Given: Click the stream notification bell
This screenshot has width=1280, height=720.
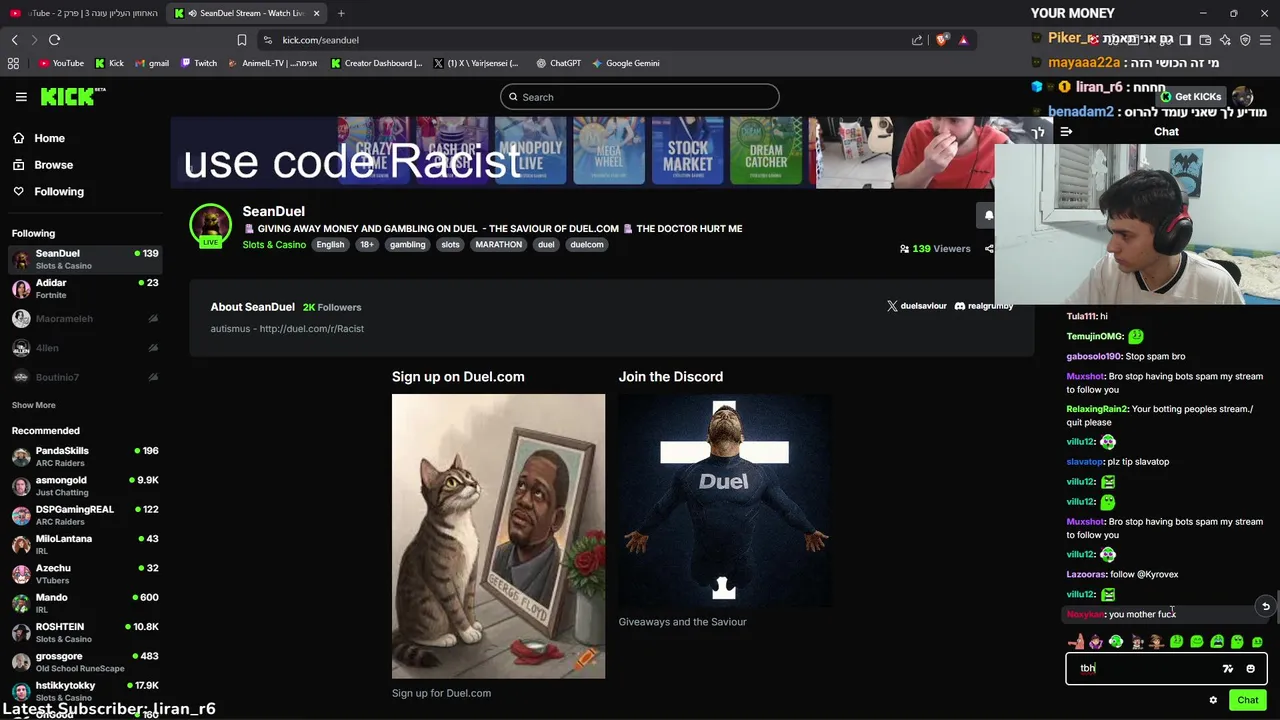Looking at the screenshot, I should [988, 215].
